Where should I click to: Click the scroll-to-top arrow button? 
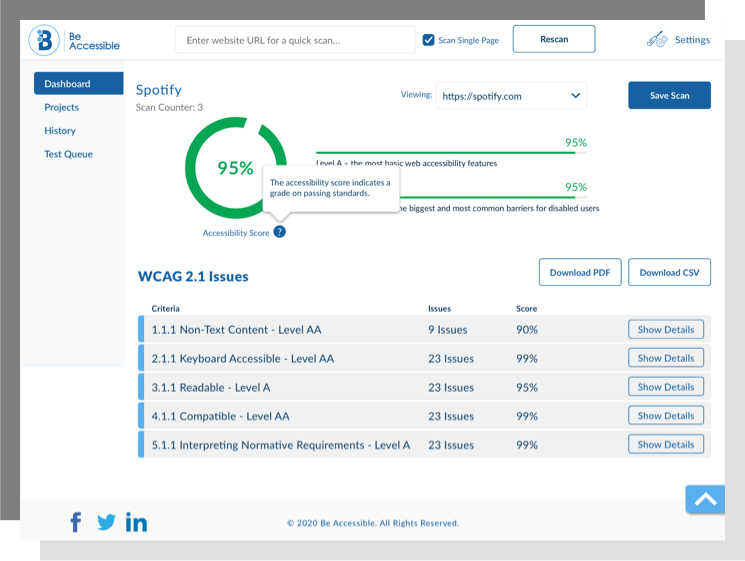pos(705,499)
